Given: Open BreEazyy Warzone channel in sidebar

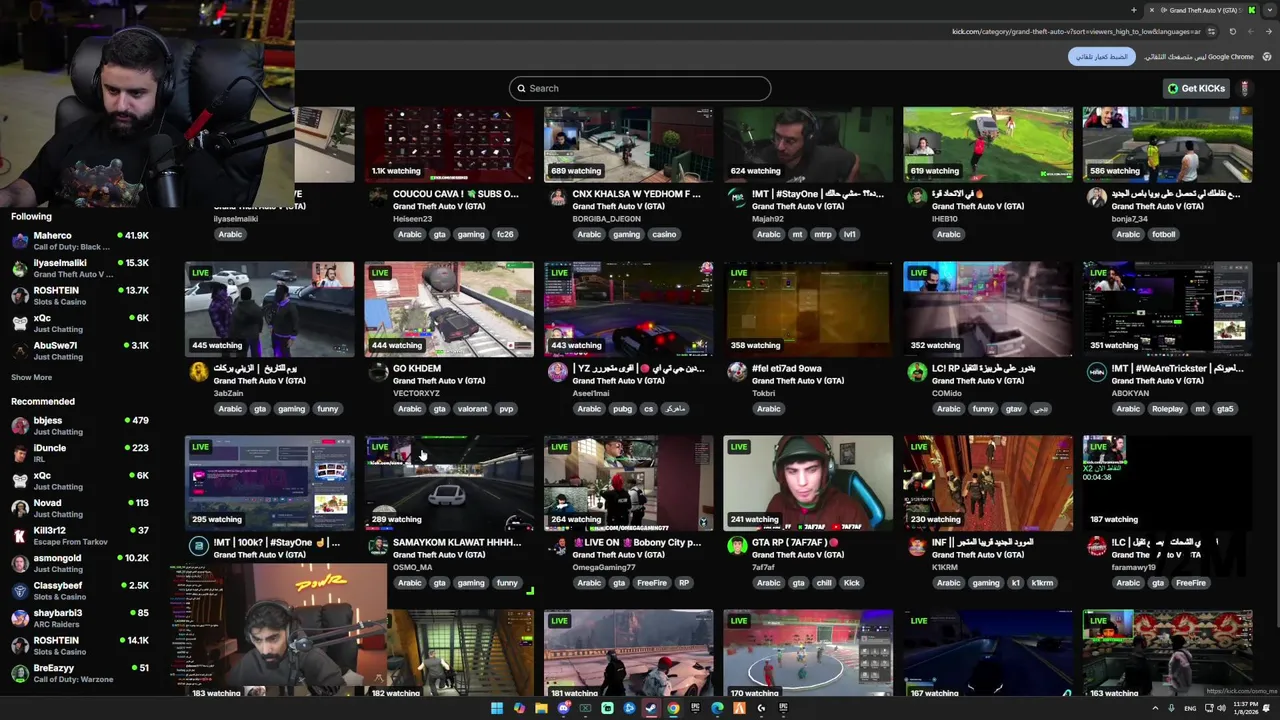Looking at the screenshot, I should [x=80, y=673].
